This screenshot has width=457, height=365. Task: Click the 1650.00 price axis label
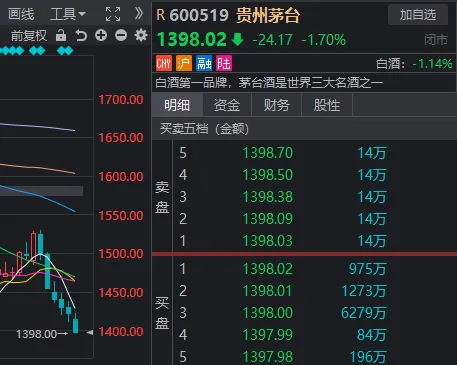tap(121, 138)
